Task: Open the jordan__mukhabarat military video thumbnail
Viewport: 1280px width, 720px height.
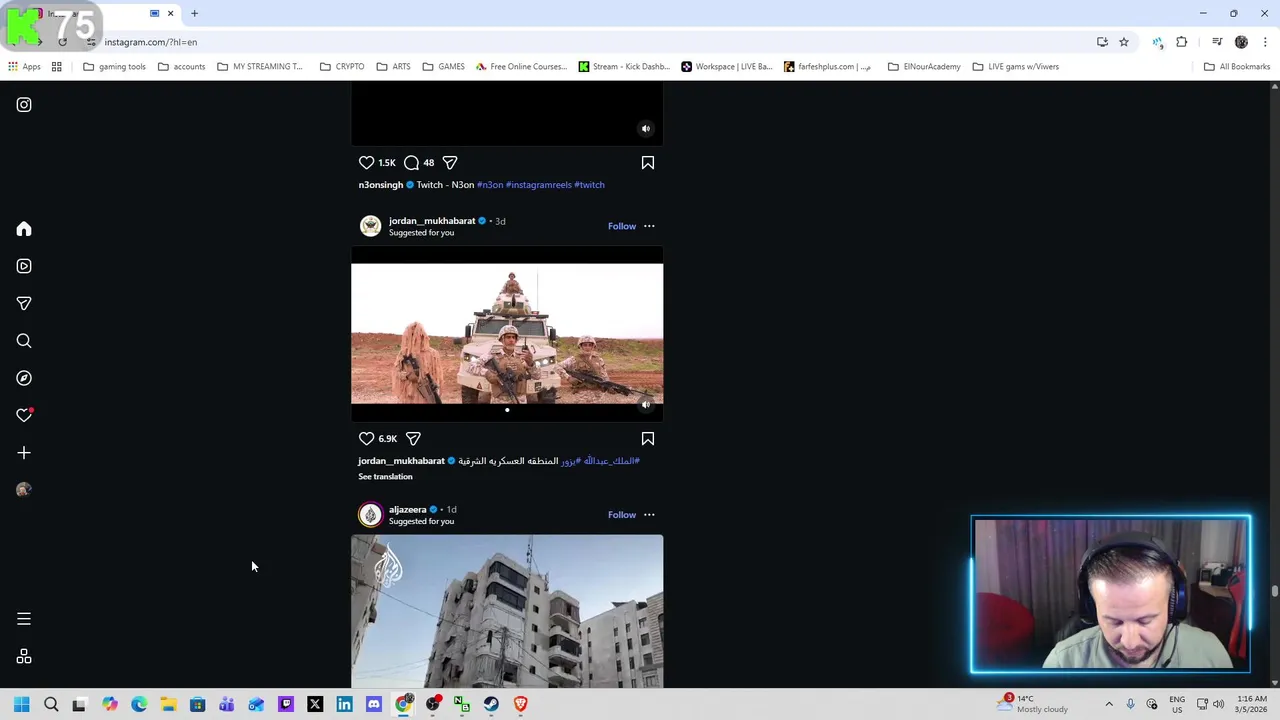Action: (507, 334)
